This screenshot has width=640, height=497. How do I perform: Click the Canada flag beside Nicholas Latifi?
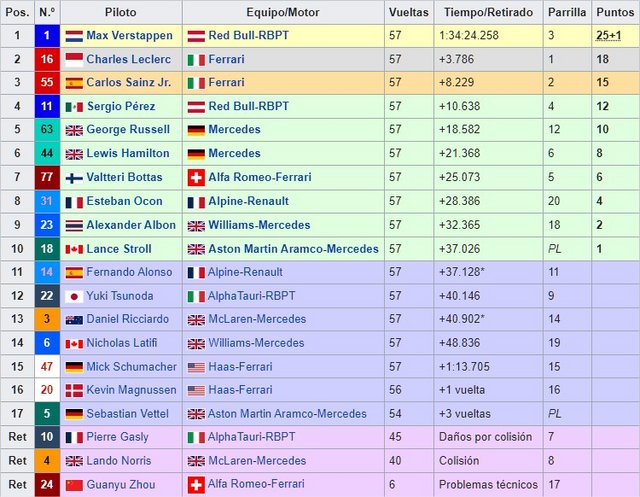click(x=74, y=344)
